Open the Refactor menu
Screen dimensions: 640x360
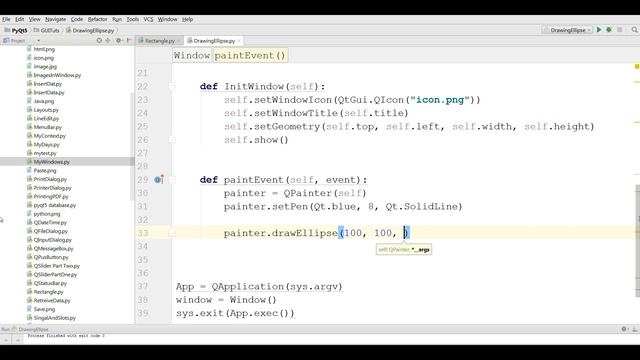pos(98,19)
